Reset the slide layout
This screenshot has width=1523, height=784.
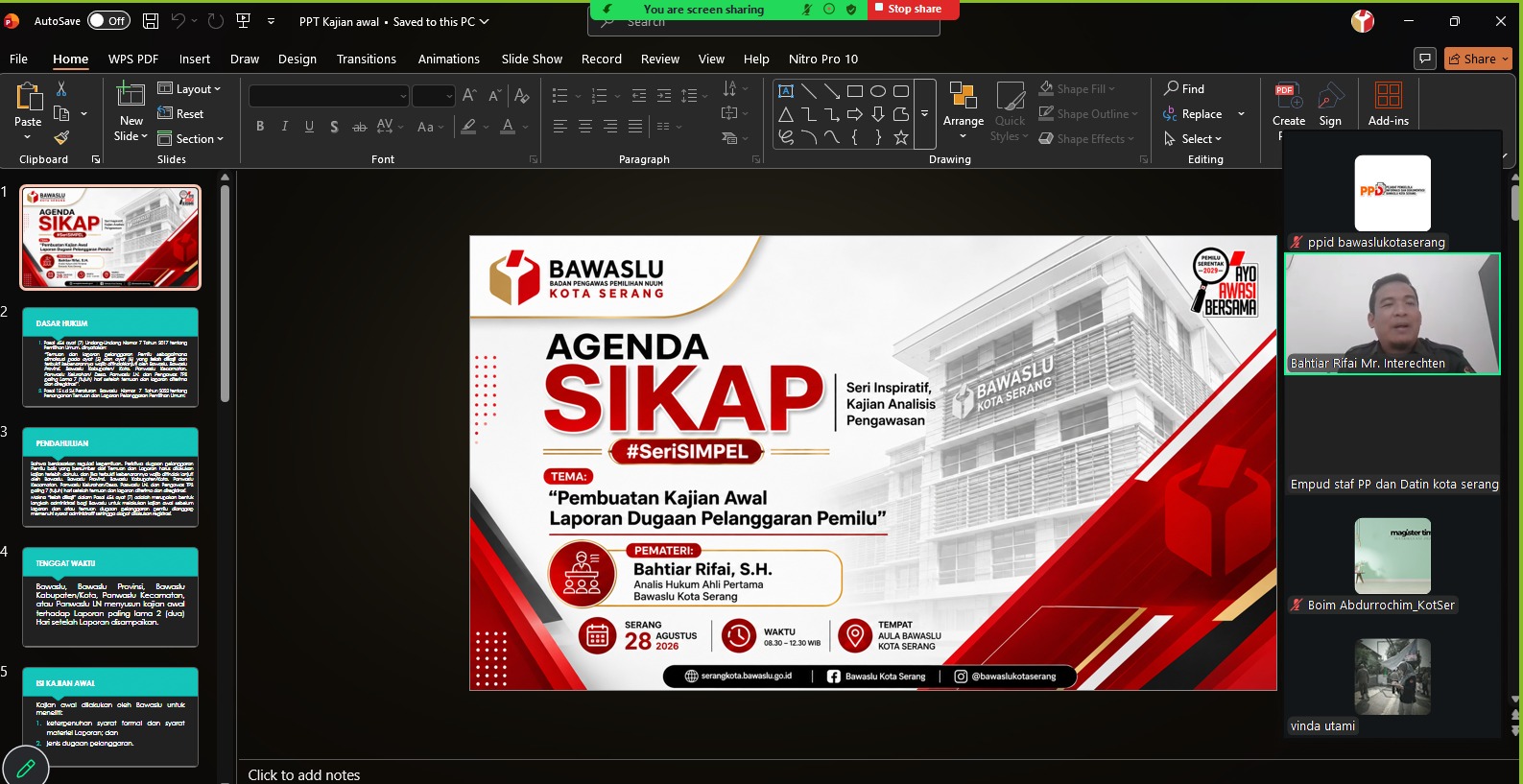pyautogui.click(x=180, y=113)
